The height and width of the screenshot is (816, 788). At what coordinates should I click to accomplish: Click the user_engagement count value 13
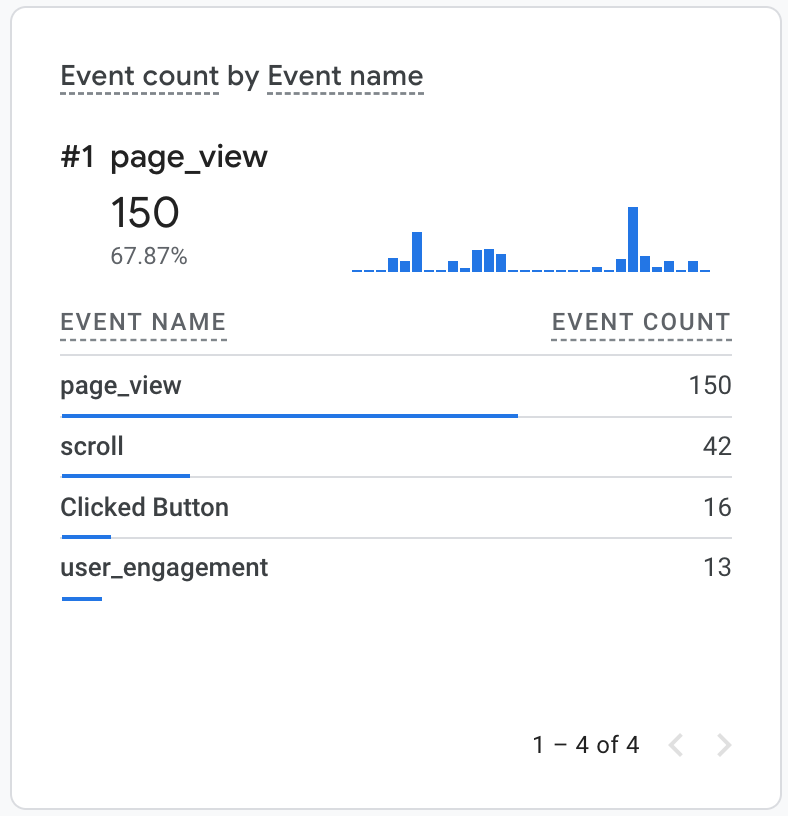717,567
